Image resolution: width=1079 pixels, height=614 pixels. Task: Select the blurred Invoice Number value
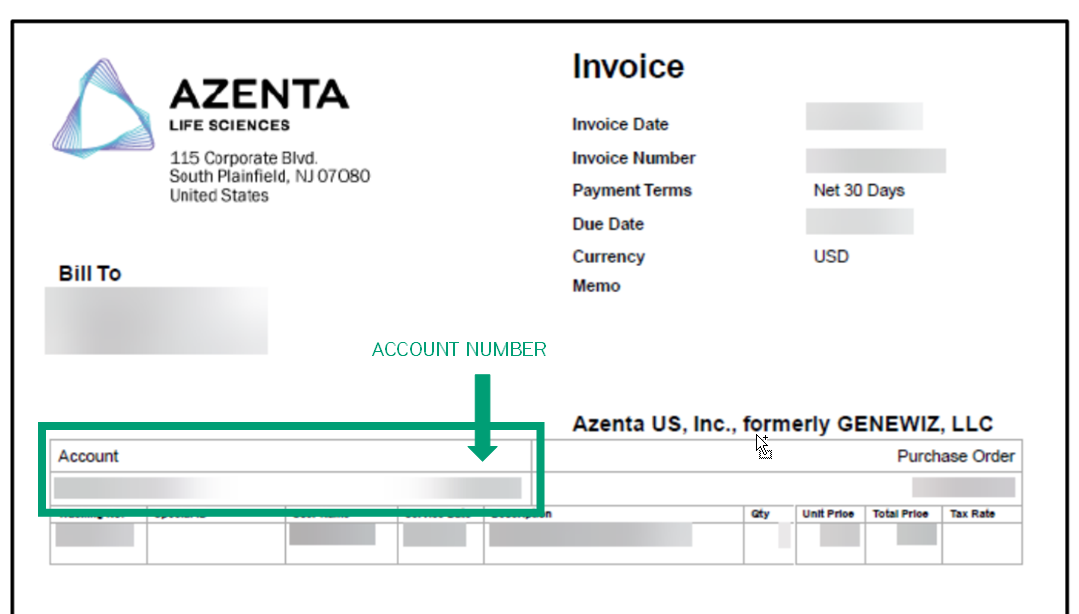(875, 160)
